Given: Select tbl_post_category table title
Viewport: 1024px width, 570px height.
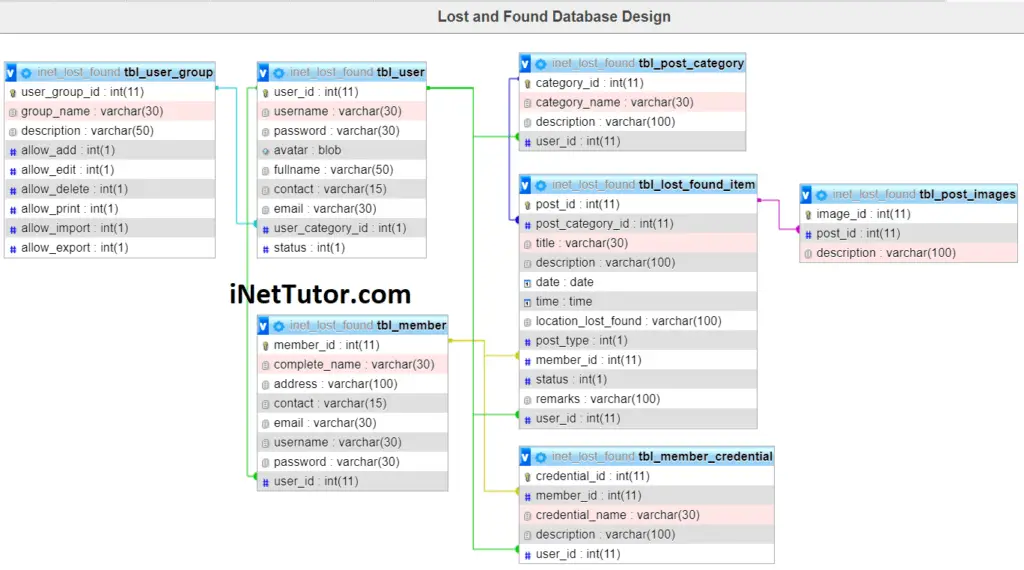Looking at the screenshot, I should click(x=691, y=63).
